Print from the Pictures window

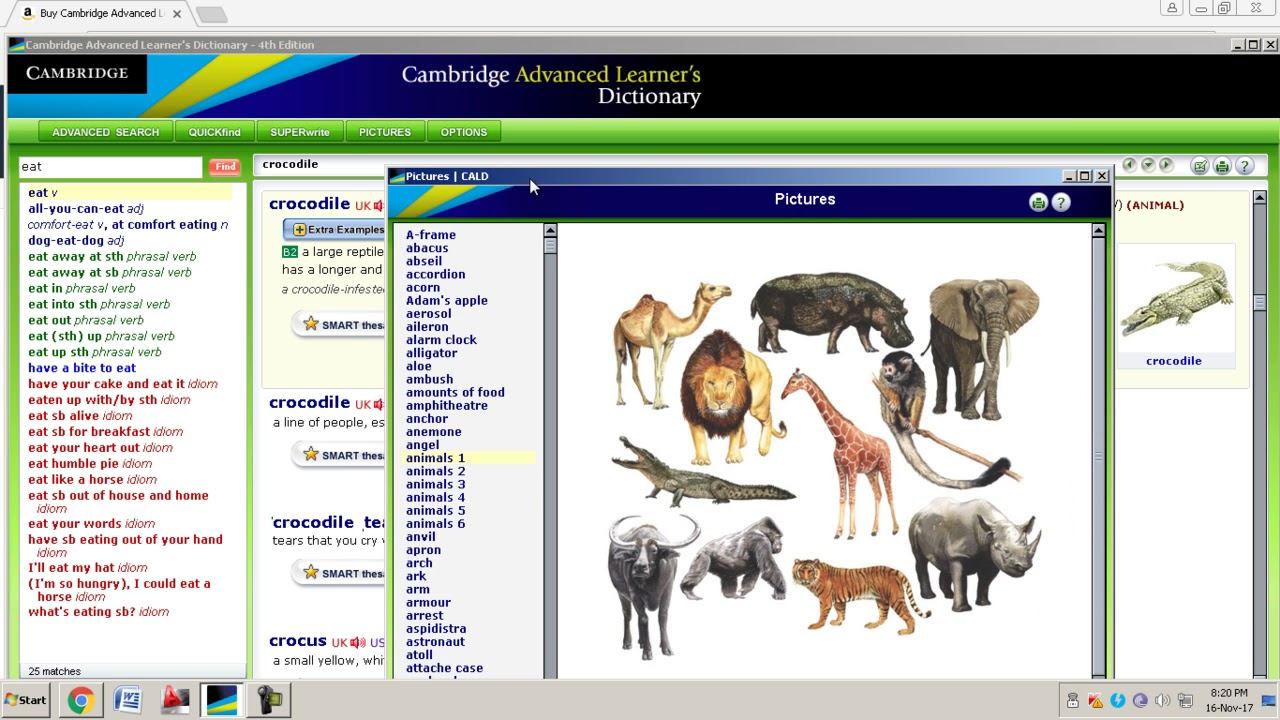(x=1039, y=202)
